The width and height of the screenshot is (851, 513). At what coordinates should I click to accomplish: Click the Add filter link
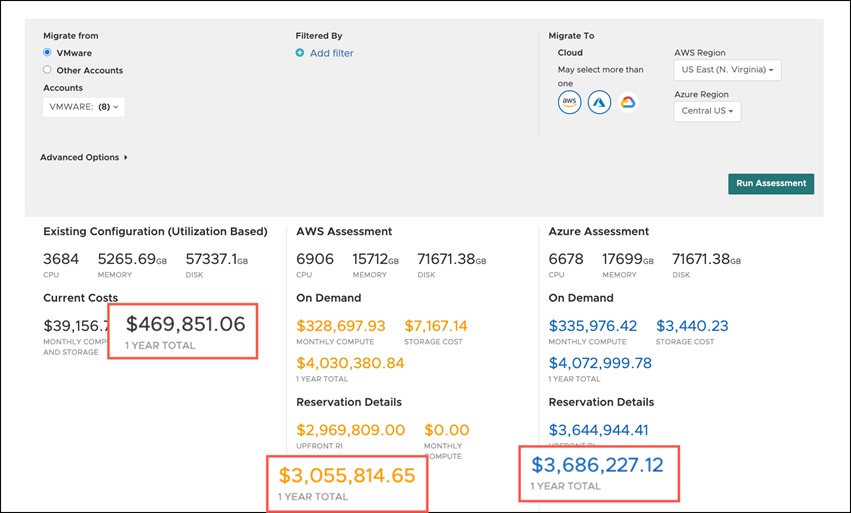point(332,53)
